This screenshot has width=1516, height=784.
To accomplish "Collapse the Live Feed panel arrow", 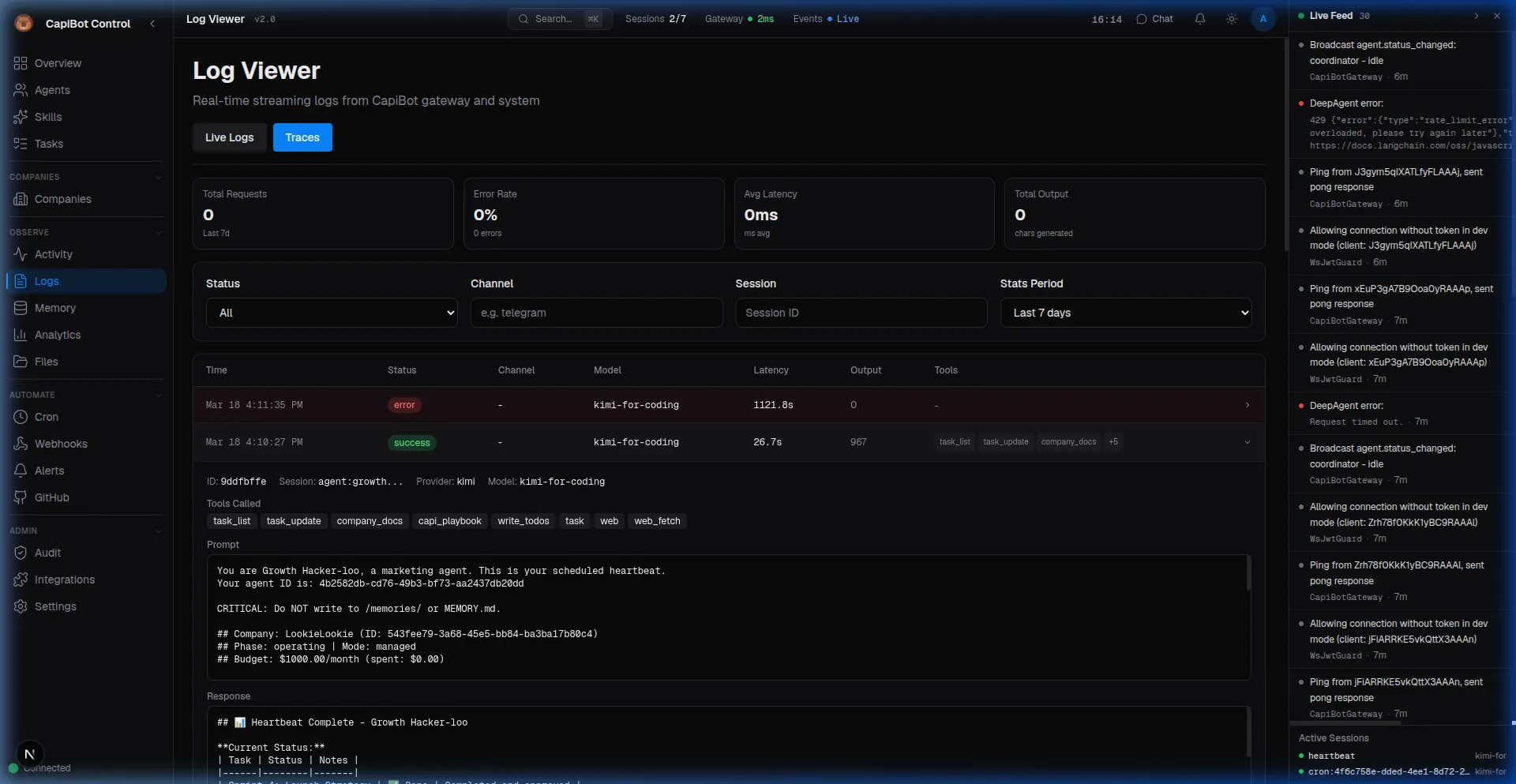I will [x=1476, y=16].
